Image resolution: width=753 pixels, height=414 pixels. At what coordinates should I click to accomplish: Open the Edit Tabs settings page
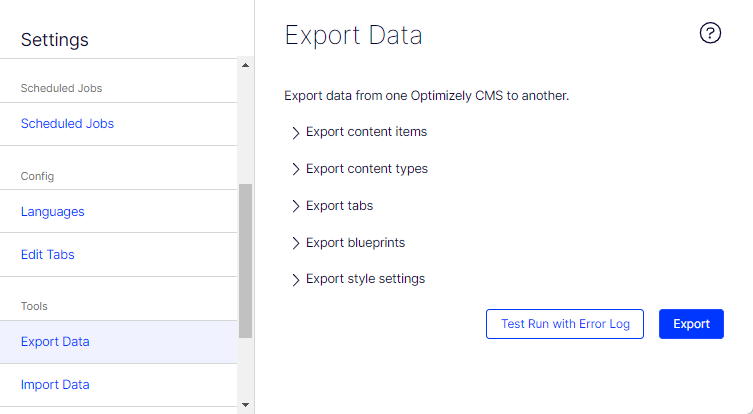coord(48,254)
